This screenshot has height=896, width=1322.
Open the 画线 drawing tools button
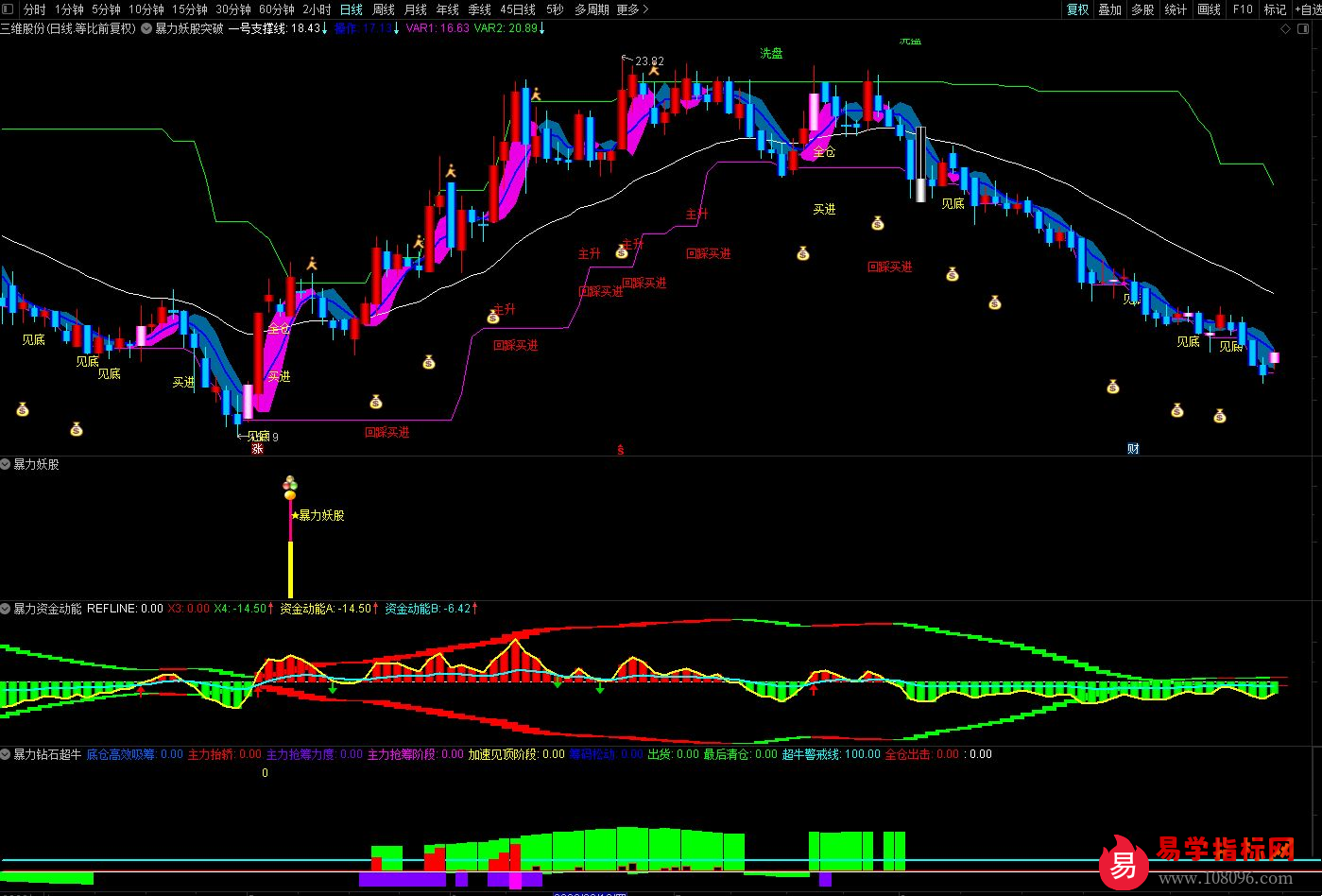tap(1209, 9)
